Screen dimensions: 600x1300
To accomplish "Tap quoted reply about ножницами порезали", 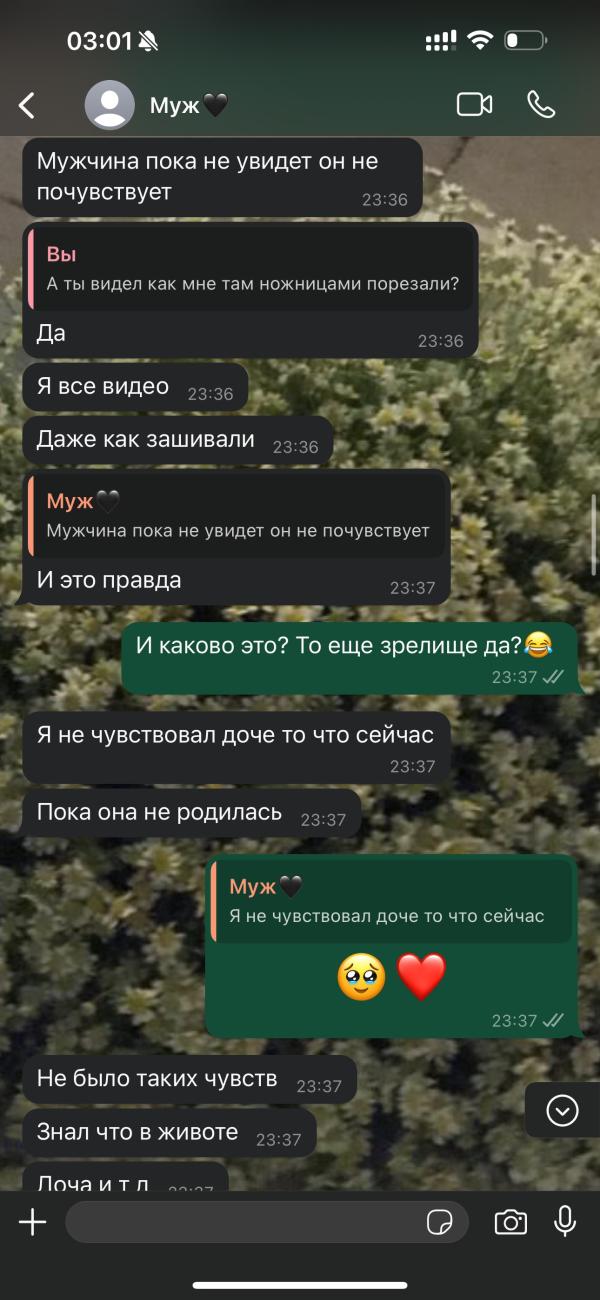I will tap(251, 269).
